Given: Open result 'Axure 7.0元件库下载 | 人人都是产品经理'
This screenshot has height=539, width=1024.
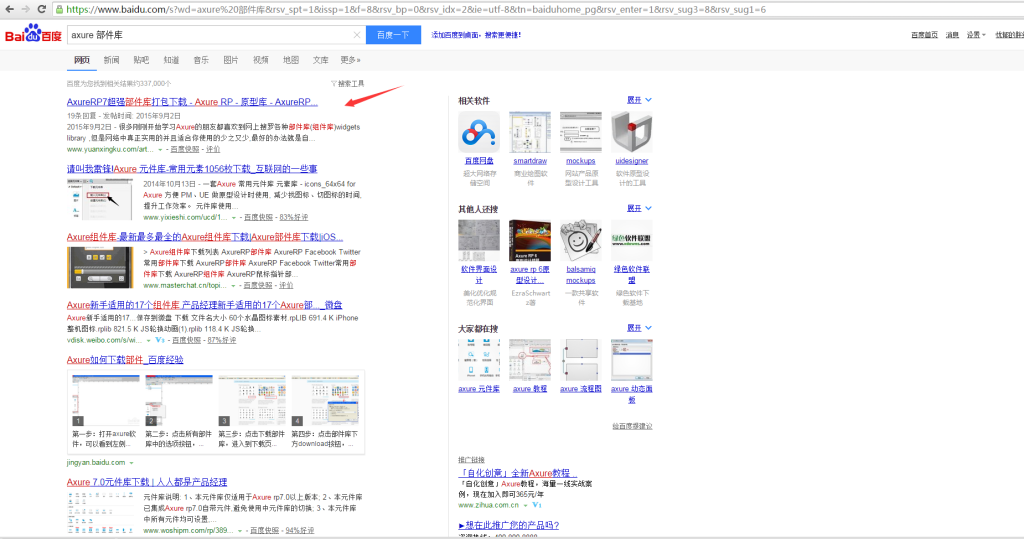Looking at the screenshot, I should [x=147, y=482].
